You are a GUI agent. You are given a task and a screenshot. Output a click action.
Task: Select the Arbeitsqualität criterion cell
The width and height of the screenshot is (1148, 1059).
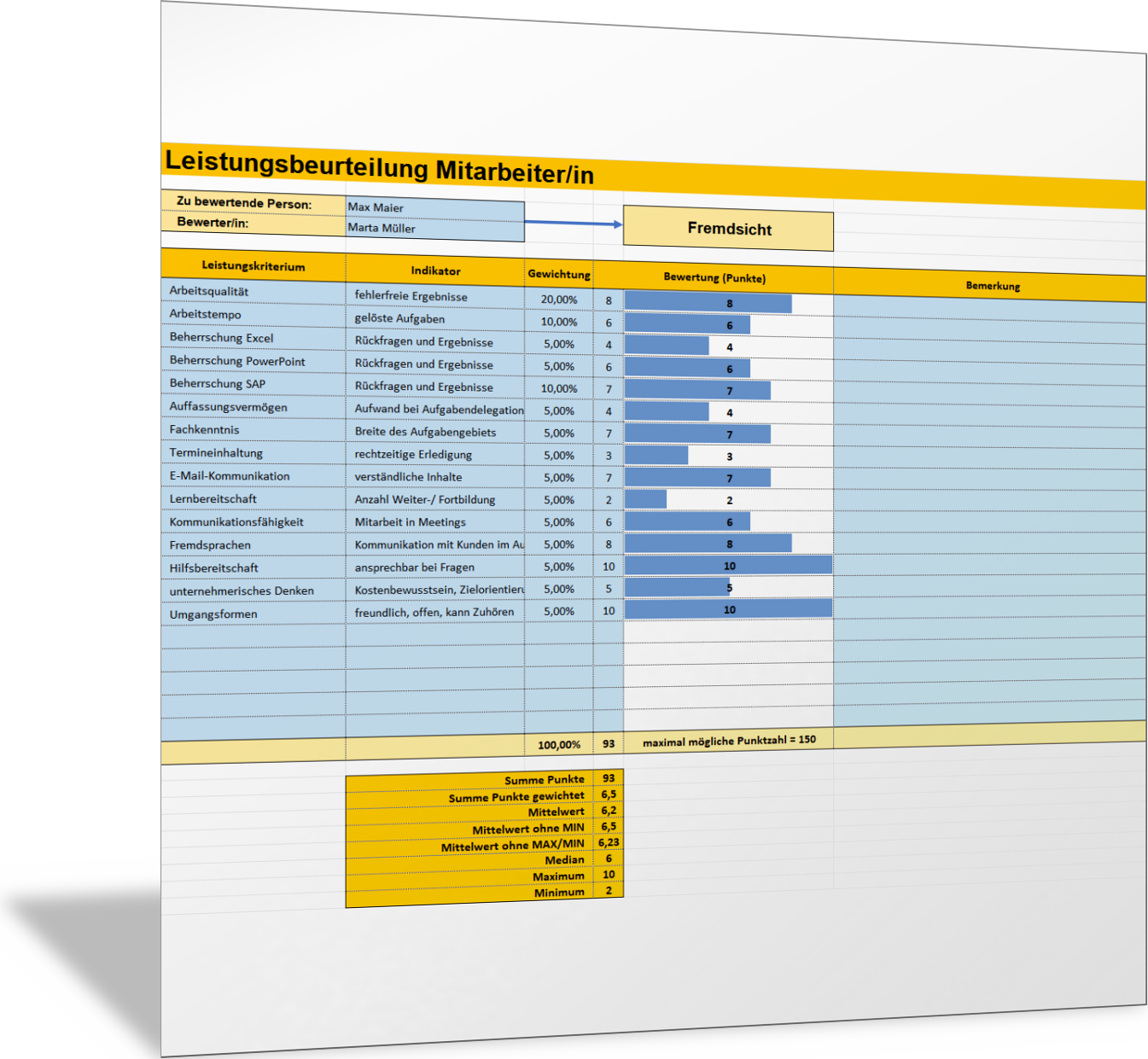[253, 292]
